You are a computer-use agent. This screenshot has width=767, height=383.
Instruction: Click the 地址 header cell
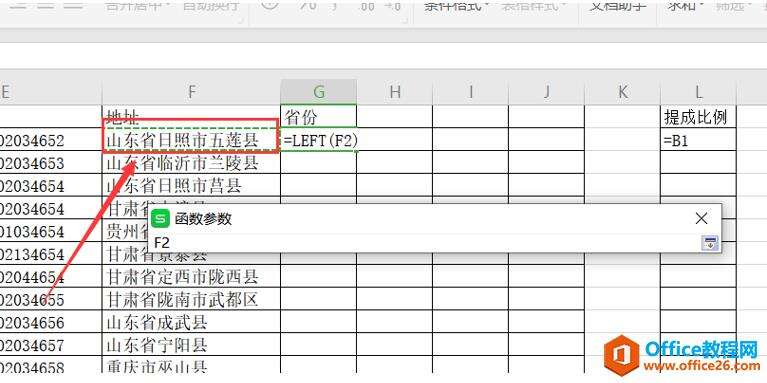192,116
